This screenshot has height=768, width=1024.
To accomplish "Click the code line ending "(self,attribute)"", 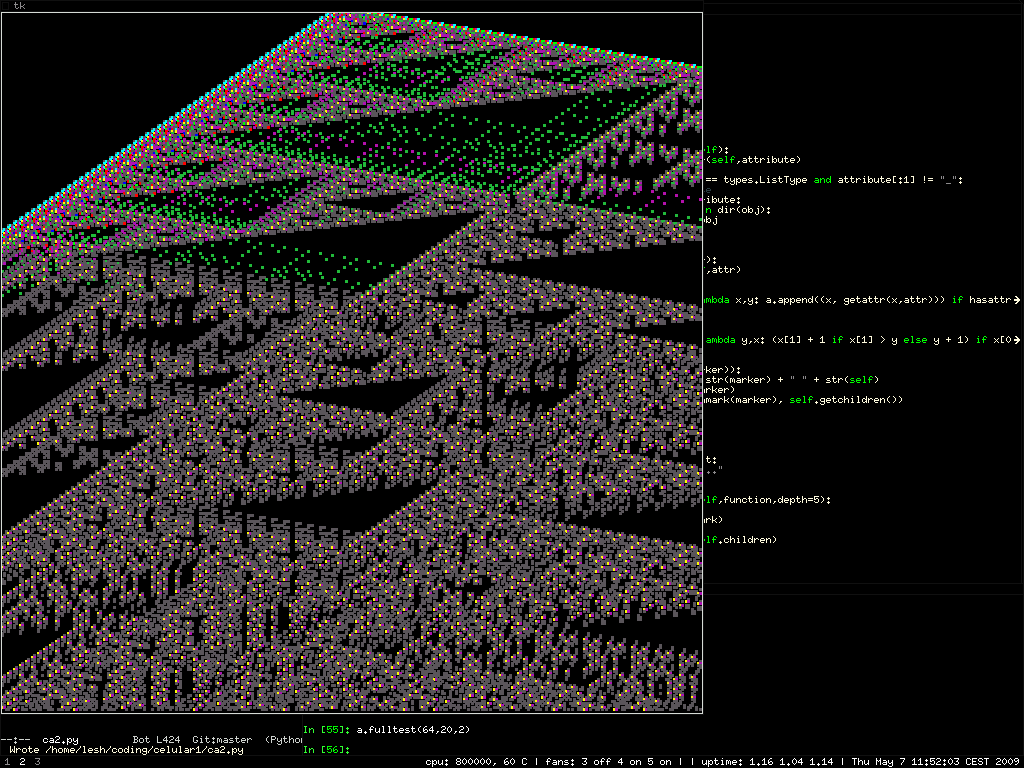I will [752, 159].
